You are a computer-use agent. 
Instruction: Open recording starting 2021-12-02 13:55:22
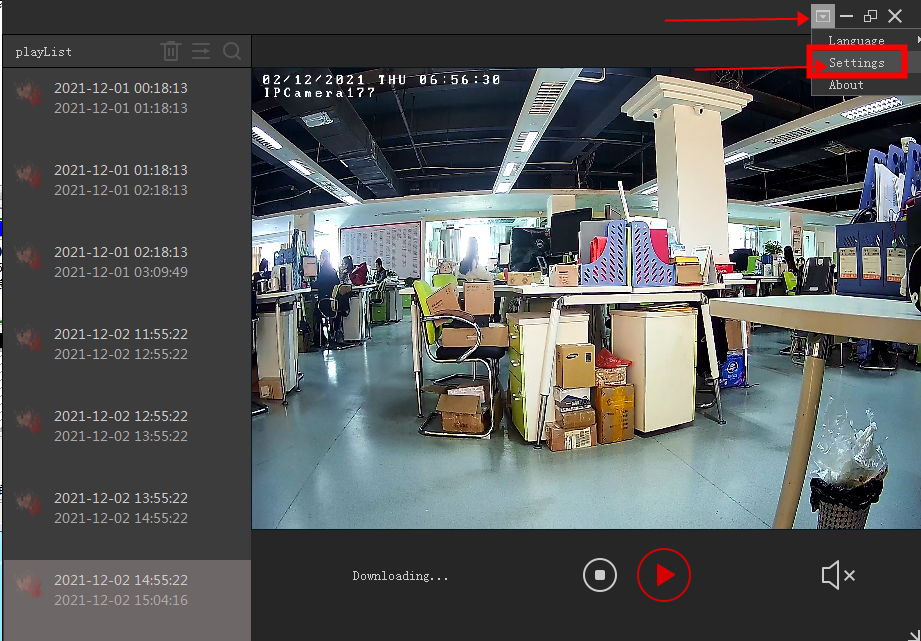(121, 508)
